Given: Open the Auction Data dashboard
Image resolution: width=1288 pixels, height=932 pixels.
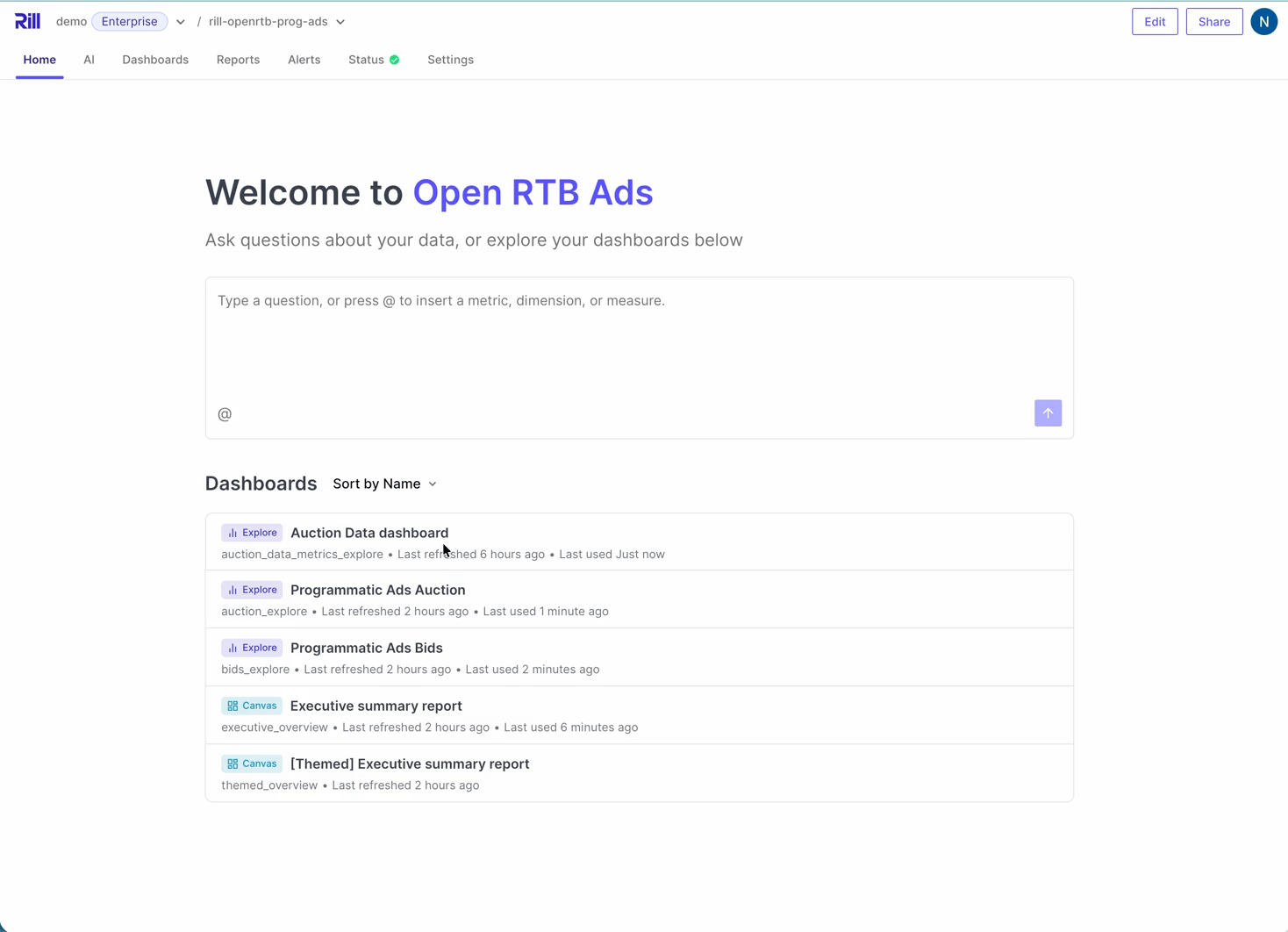Looking at the screenshot, I should (640, 542).
